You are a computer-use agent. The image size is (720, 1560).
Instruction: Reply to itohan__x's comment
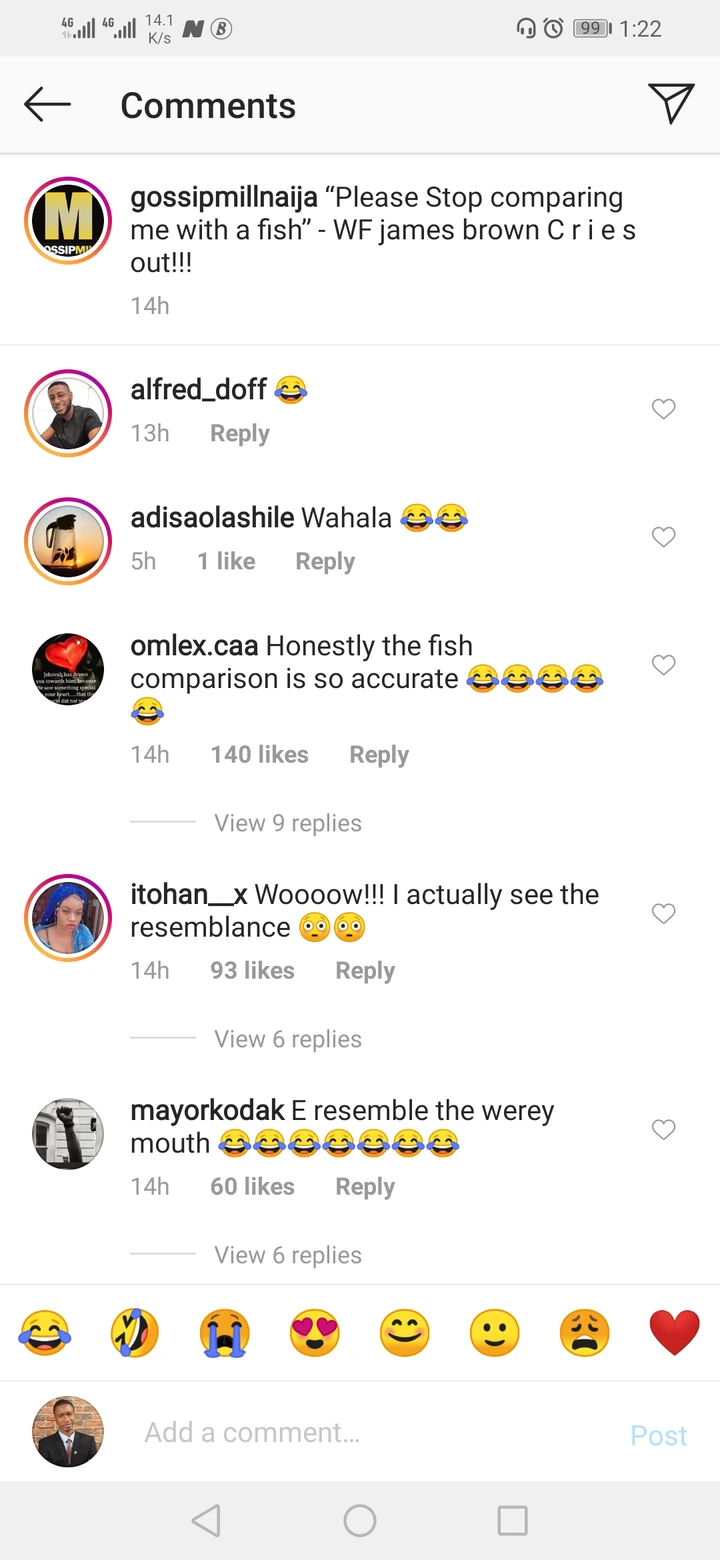click(365, 971)
